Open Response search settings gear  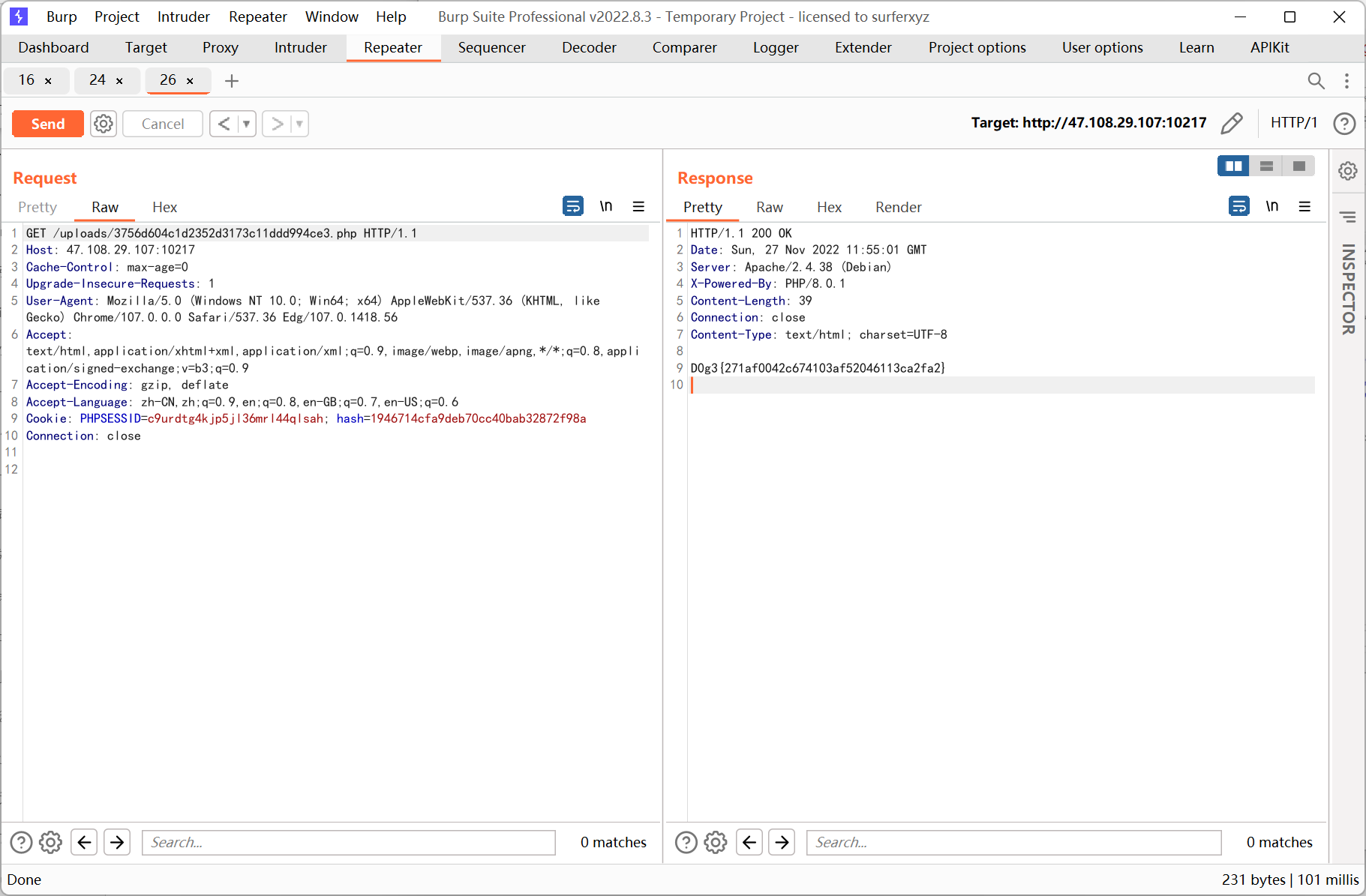click(716, 842)
